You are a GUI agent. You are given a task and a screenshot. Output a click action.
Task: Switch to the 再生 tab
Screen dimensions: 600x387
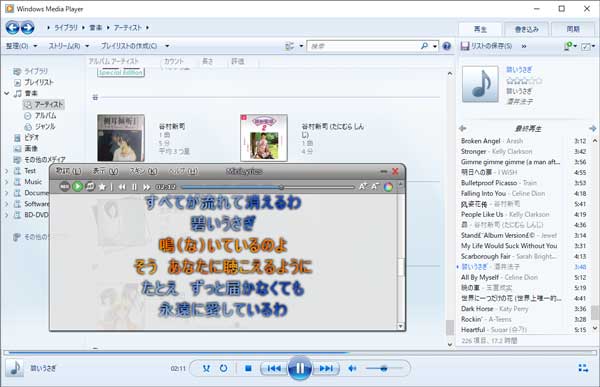(x=480, y=29)
